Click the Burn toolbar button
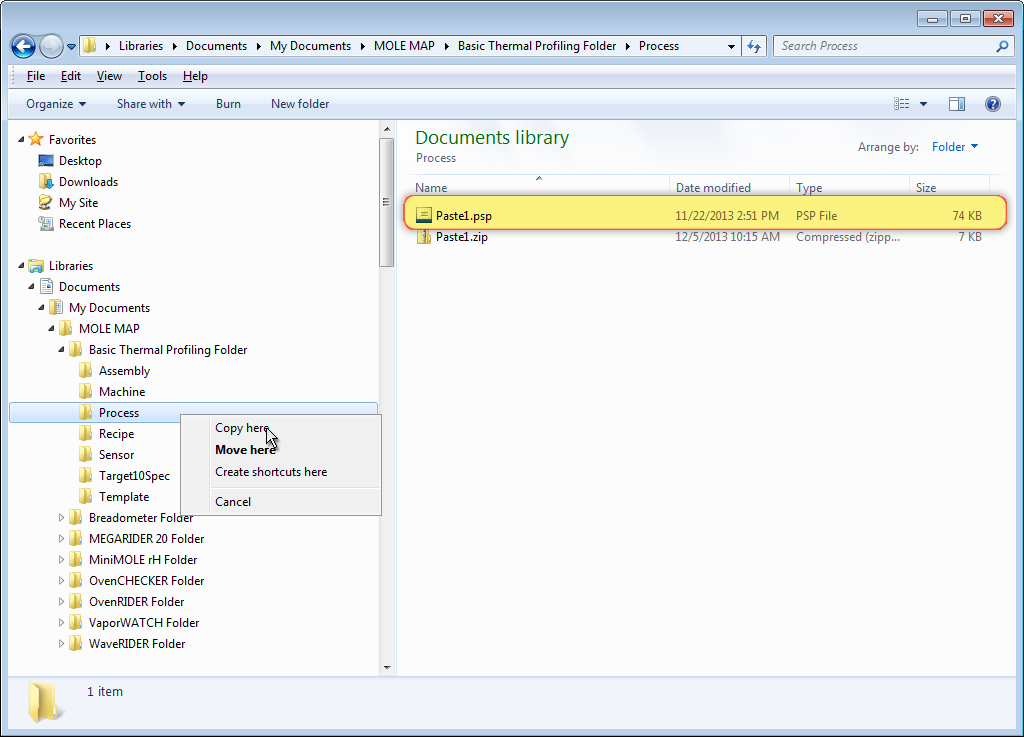Image resolution: width=1024 pixels, height=737 pixels. coord(229,104)
